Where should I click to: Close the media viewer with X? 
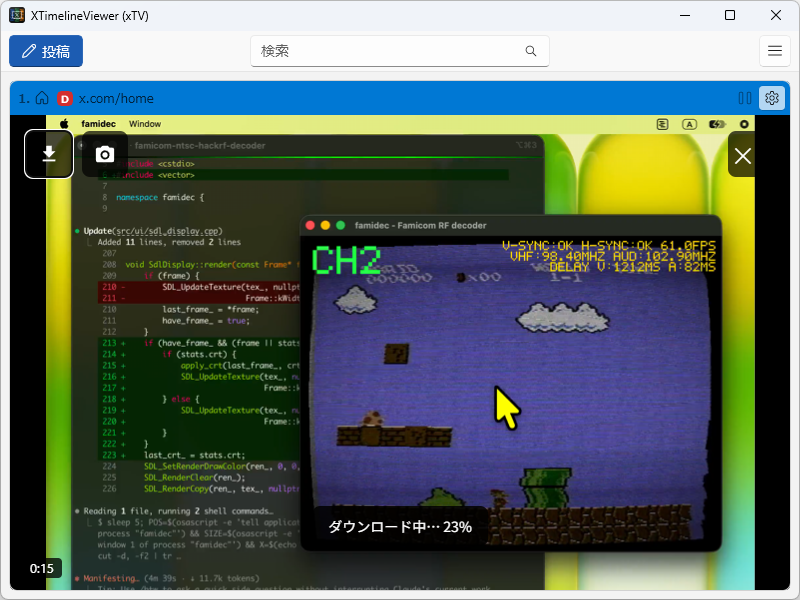tap(742, 155)
